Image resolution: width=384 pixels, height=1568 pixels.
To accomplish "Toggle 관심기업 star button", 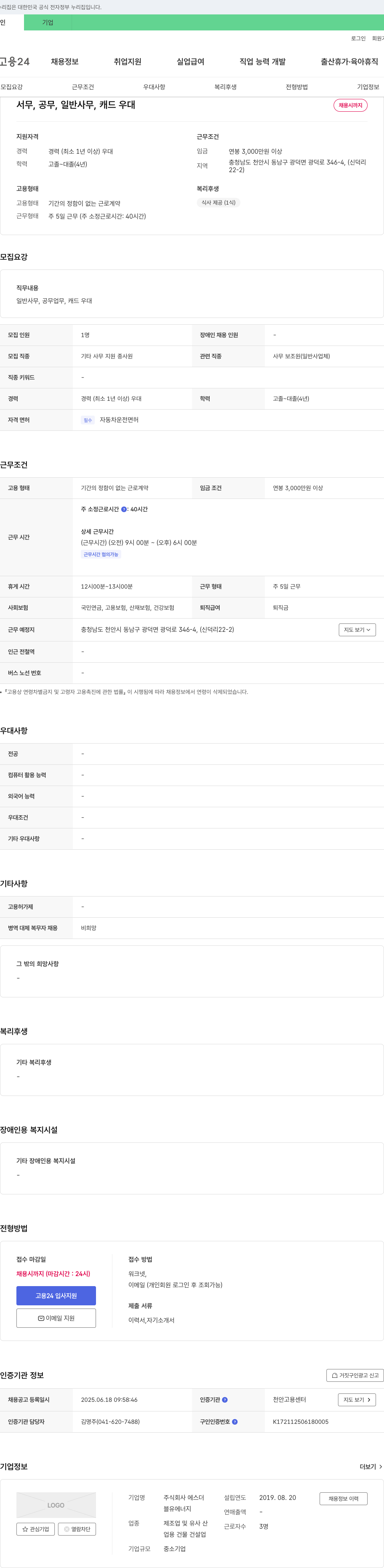I will (x=36, y=1529).
